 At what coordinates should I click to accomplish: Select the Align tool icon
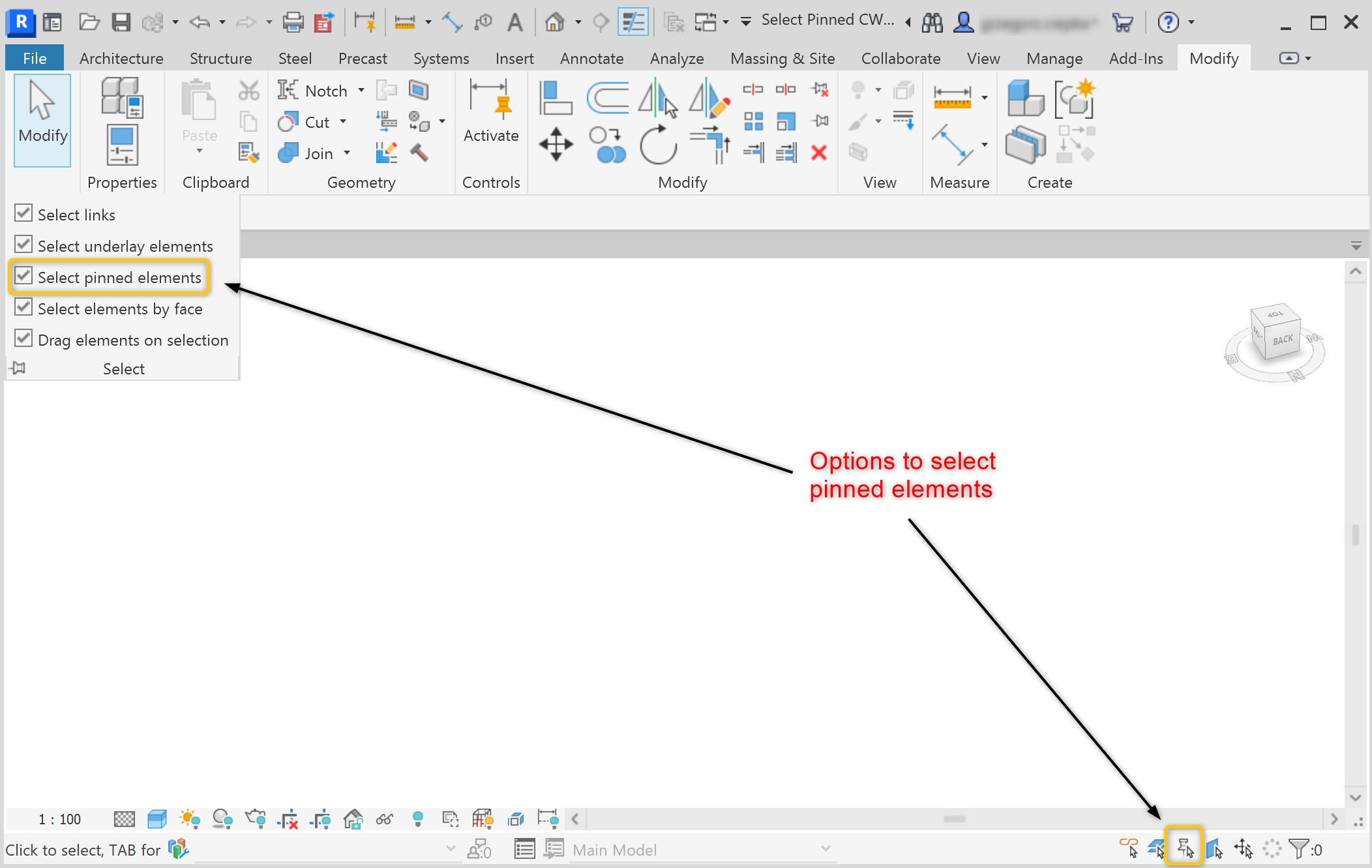tap(556, 98)
